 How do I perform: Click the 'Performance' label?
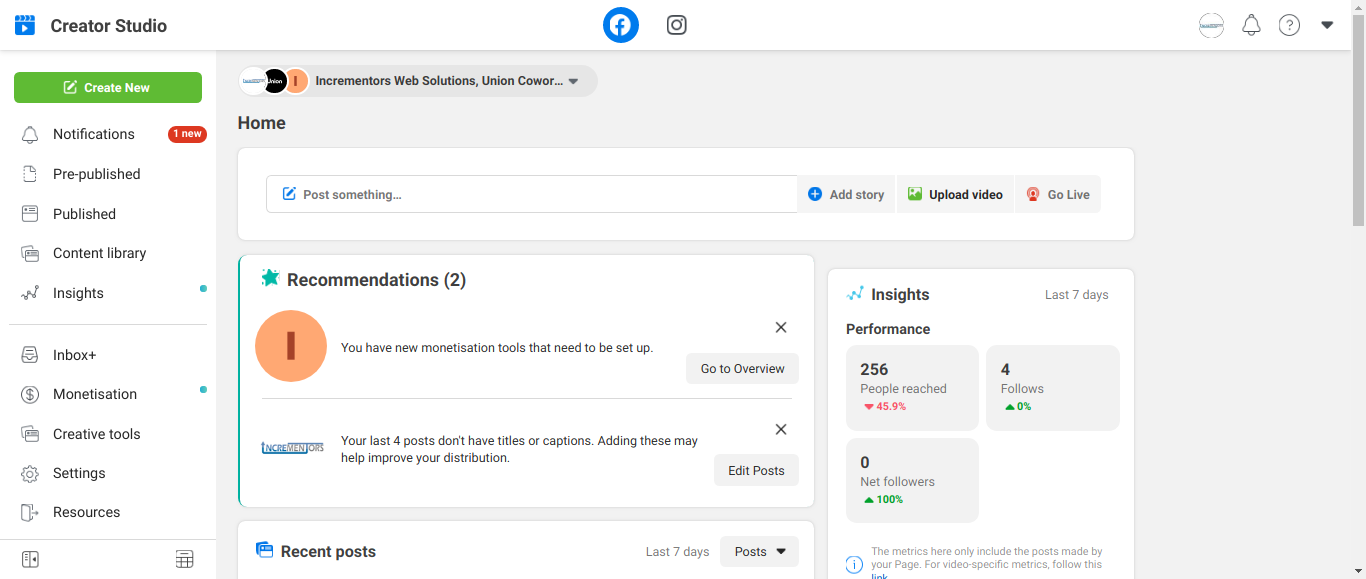888,329
